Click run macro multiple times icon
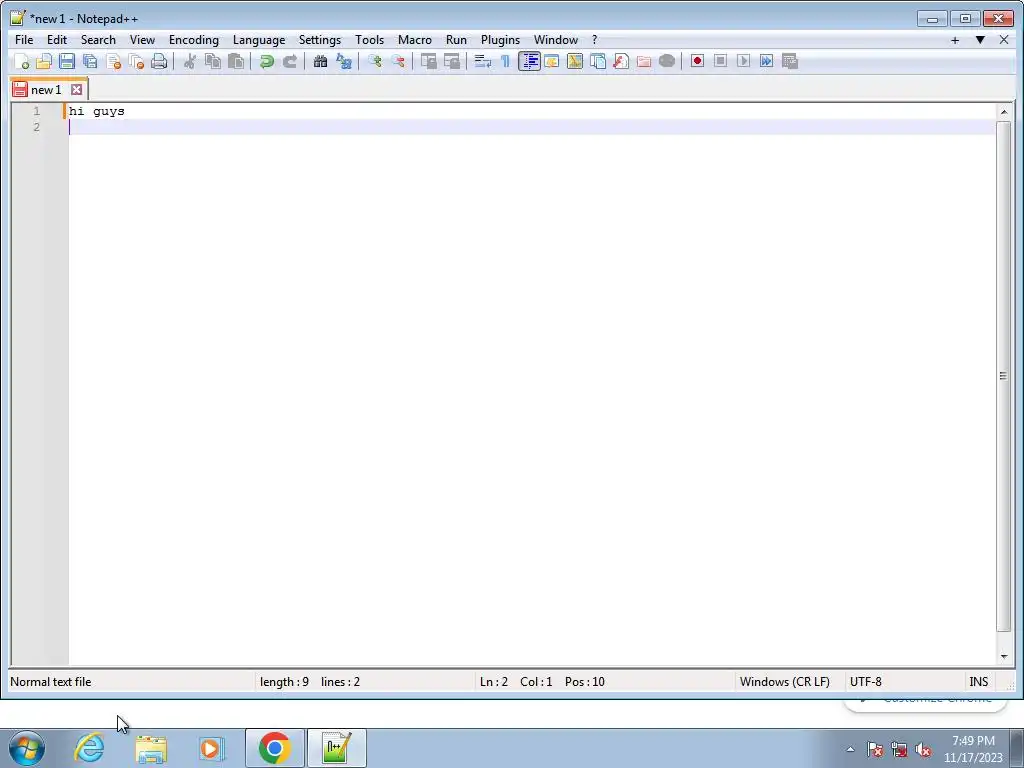This screenshot has width=1024, height=768. click(x=767, y=61)
